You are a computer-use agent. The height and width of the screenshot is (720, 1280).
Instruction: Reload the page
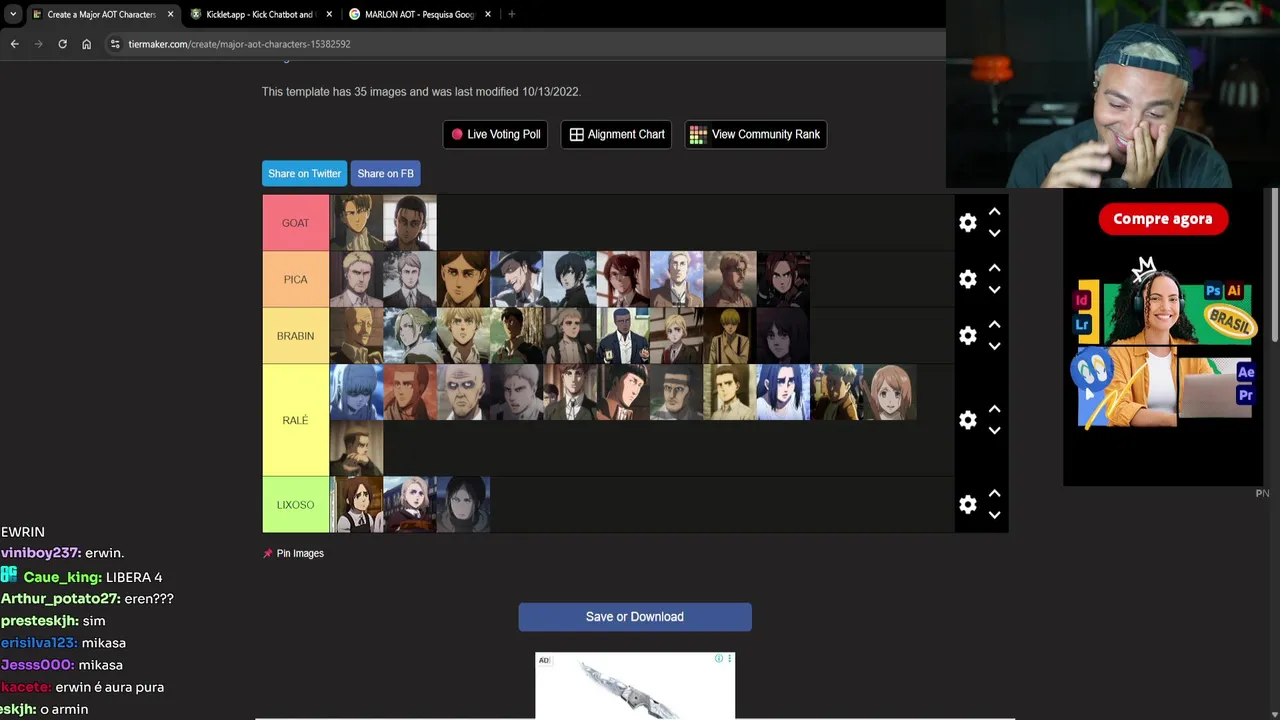[x=62, y=44]
